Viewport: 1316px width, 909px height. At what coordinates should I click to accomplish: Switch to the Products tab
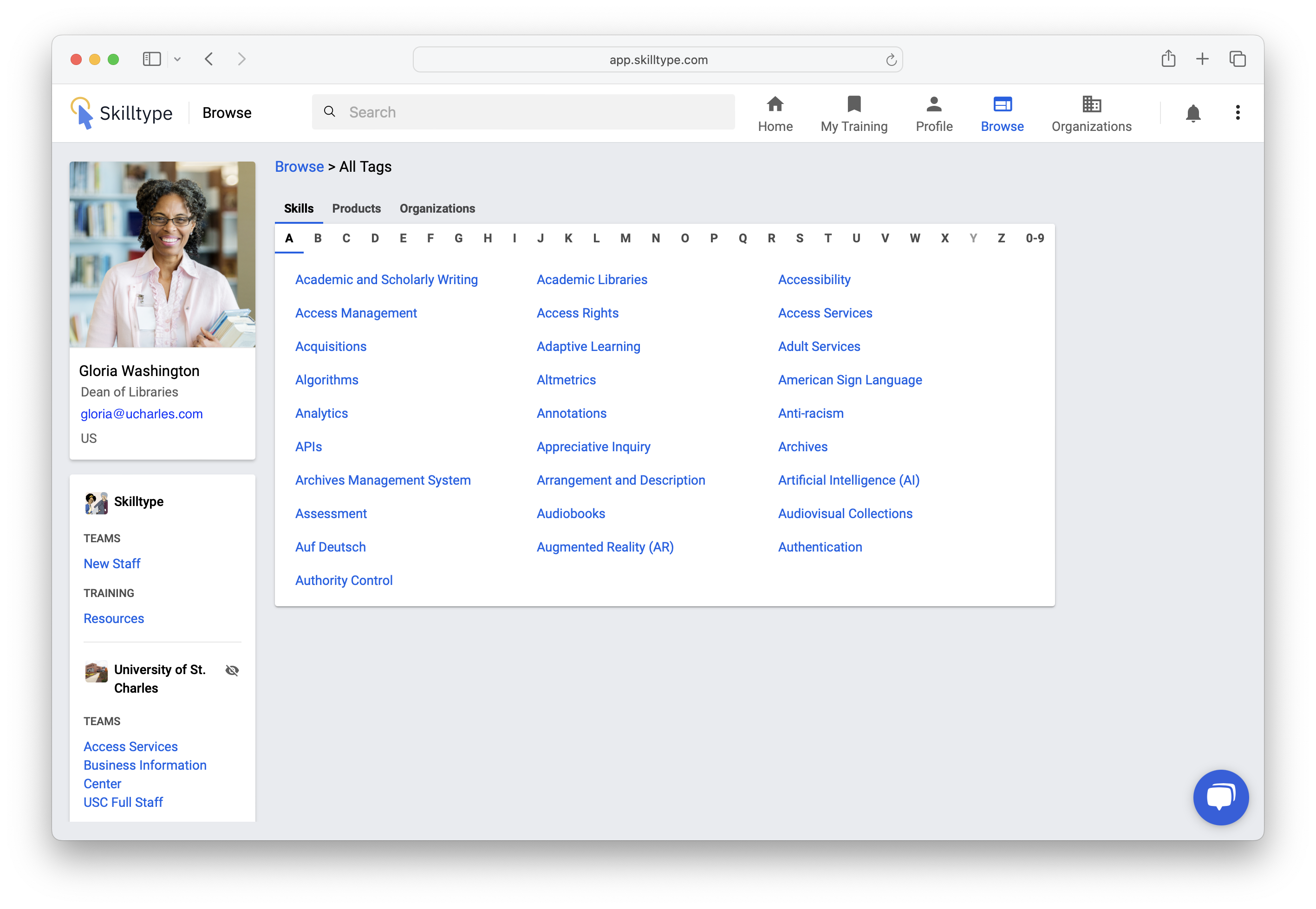pos(356,208)
